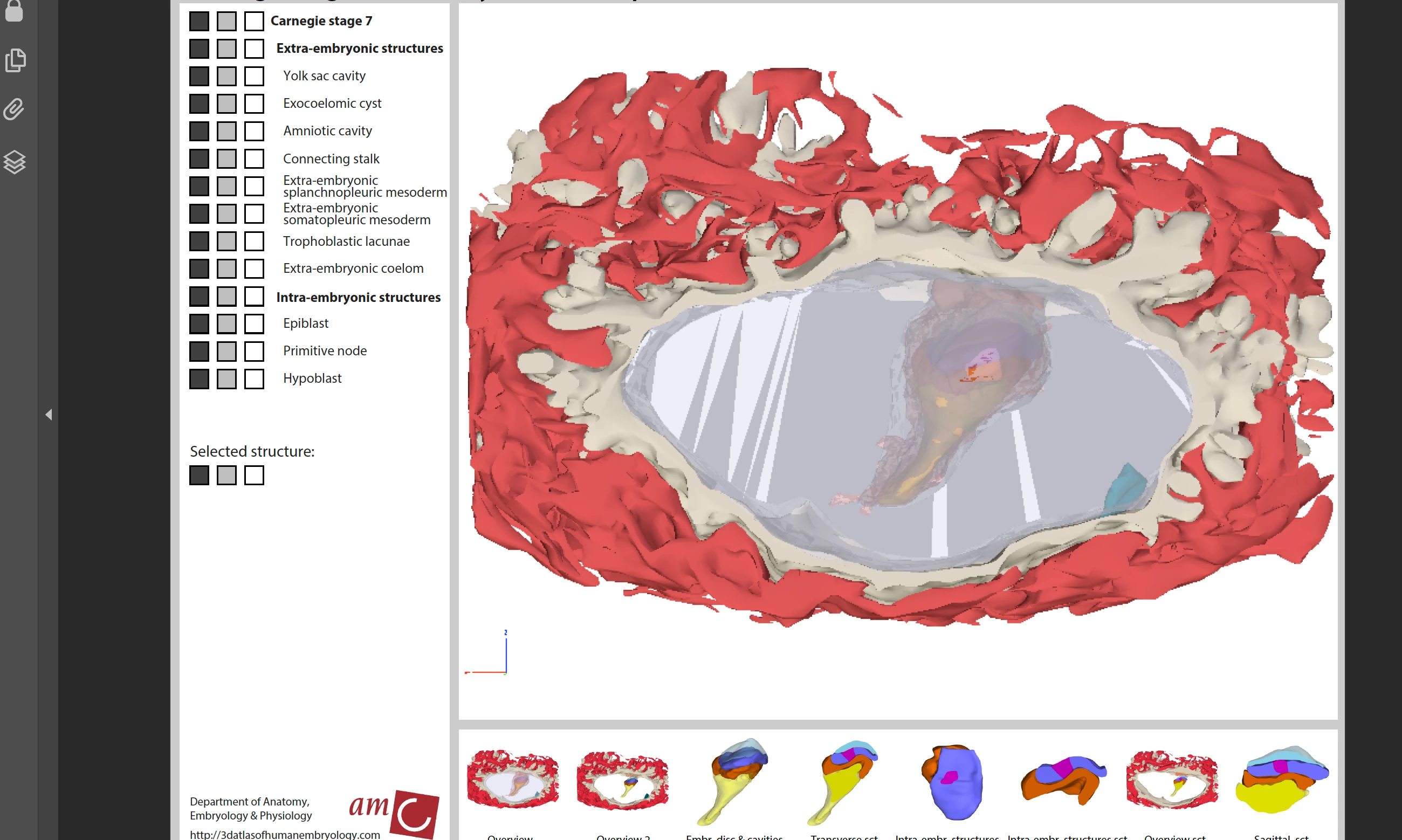
Task: Select the Transverse sct view thumbnail
Action: pos(843,781)
